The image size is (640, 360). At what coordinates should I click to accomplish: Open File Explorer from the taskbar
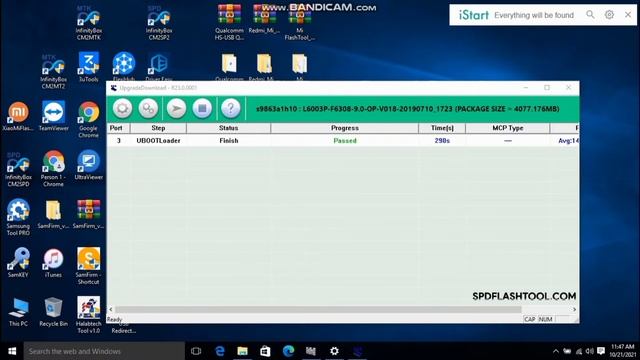[242, 351]
